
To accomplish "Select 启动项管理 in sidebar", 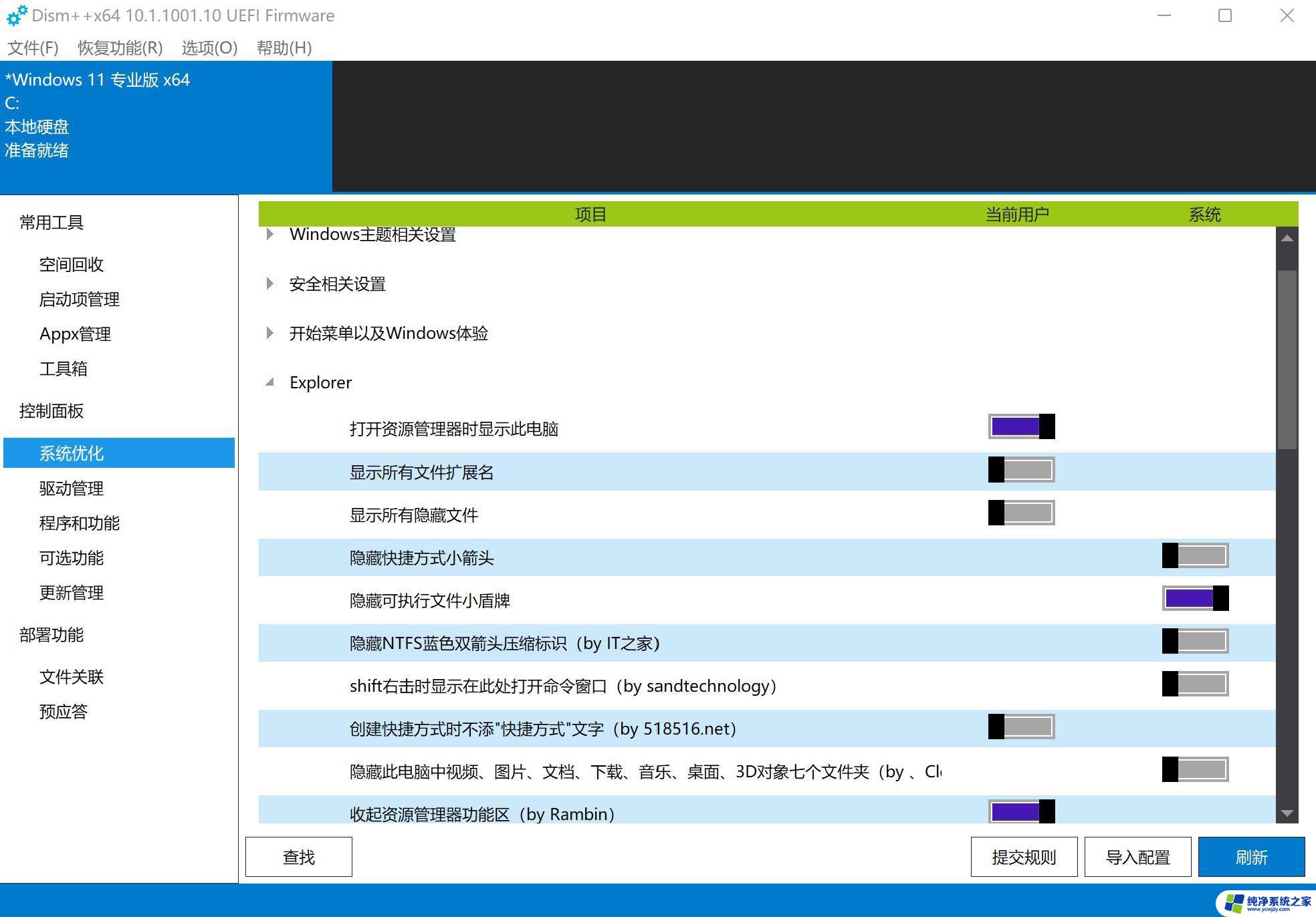I will coord(80,299).
